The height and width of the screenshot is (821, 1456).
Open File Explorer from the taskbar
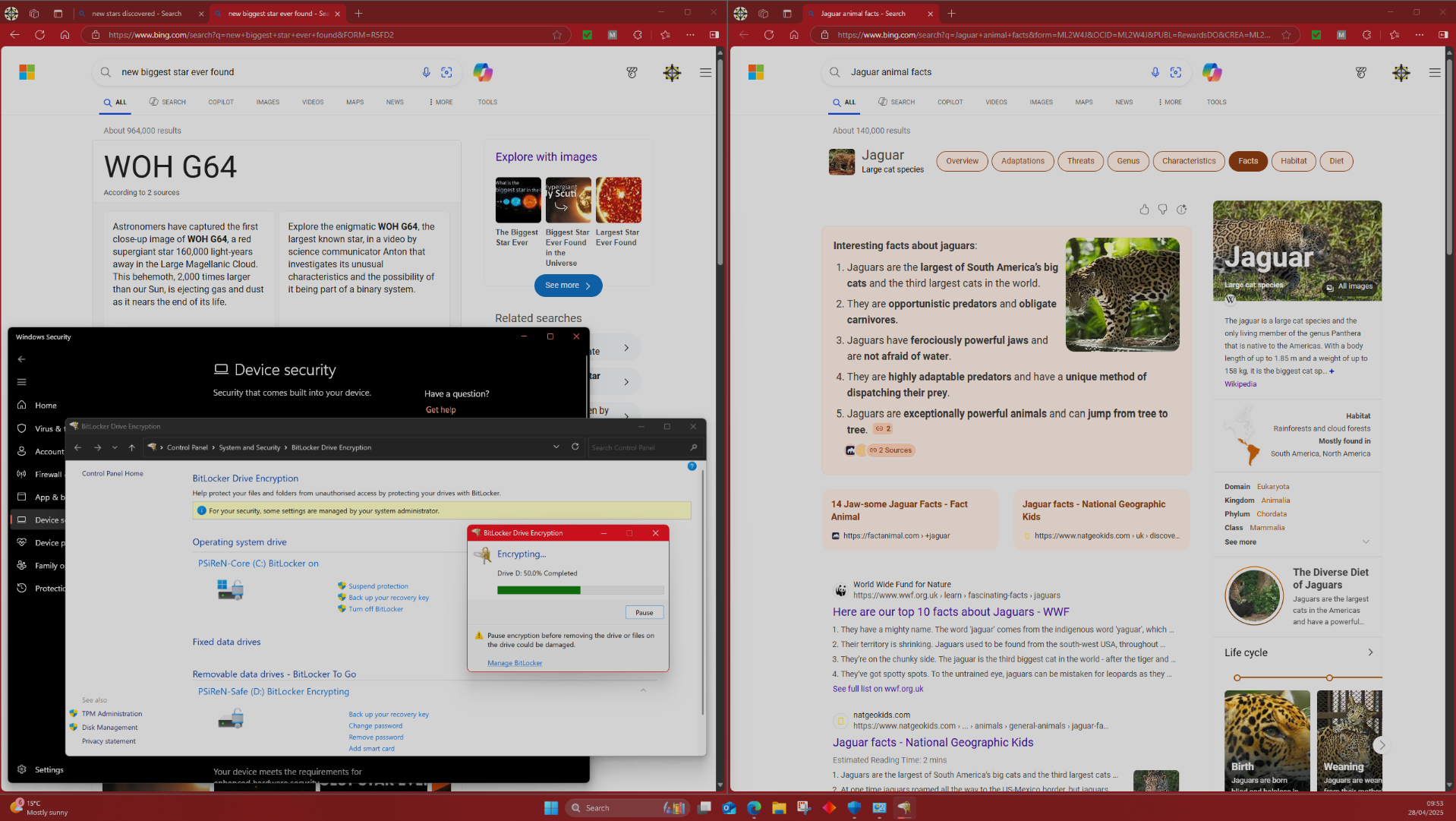tap(779, 807)
